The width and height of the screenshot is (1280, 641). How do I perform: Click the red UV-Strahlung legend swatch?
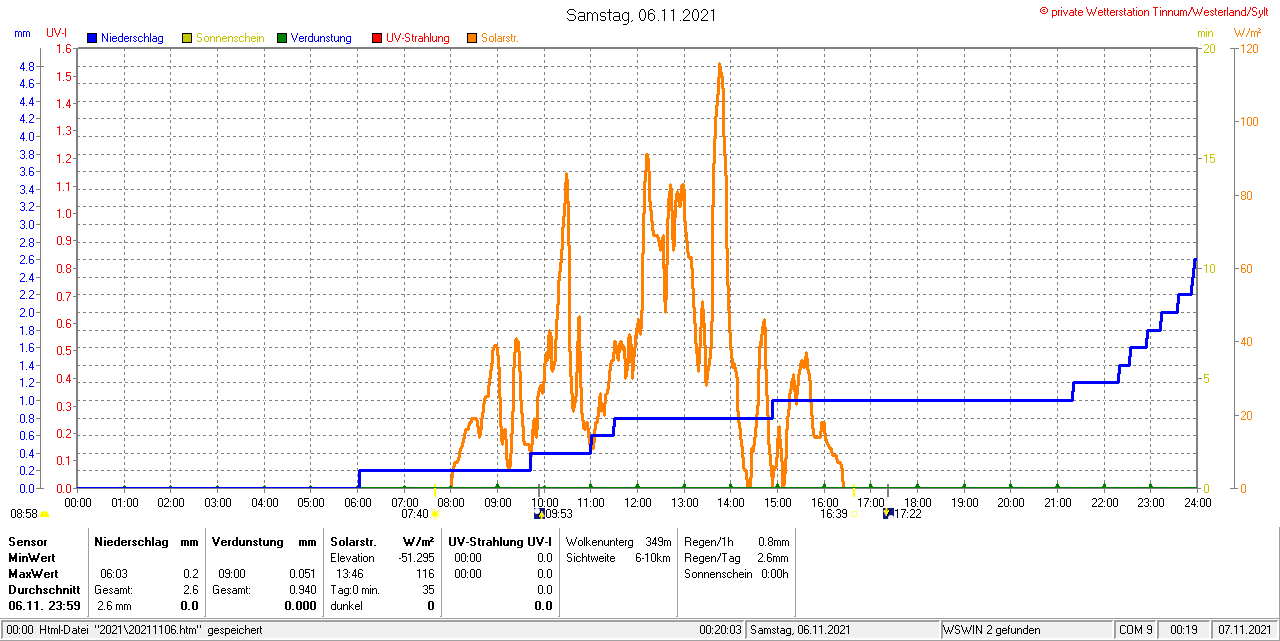377,38
